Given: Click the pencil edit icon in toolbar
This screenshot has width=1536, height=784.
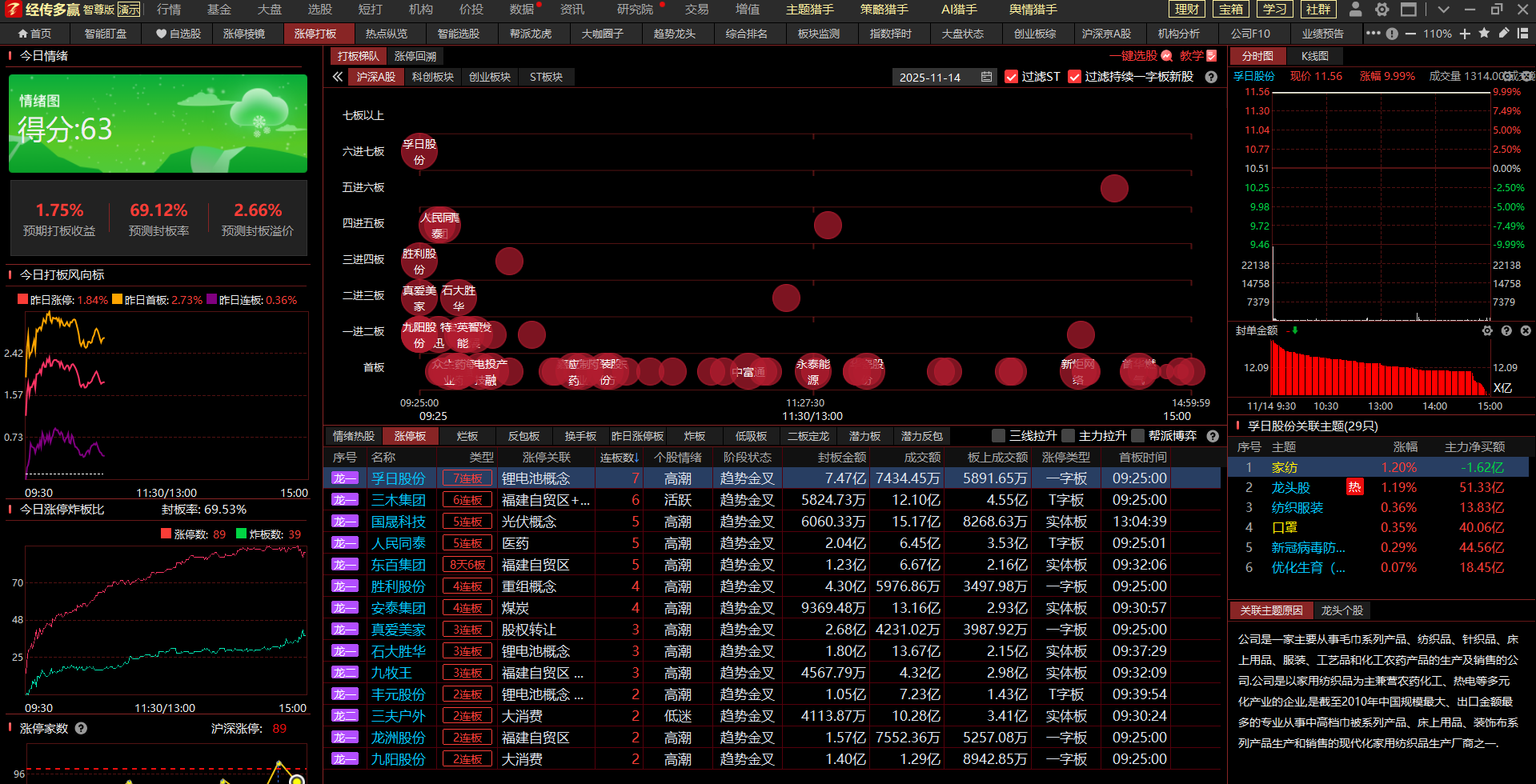Looking at the screenshot, I should click(1503, 34).
